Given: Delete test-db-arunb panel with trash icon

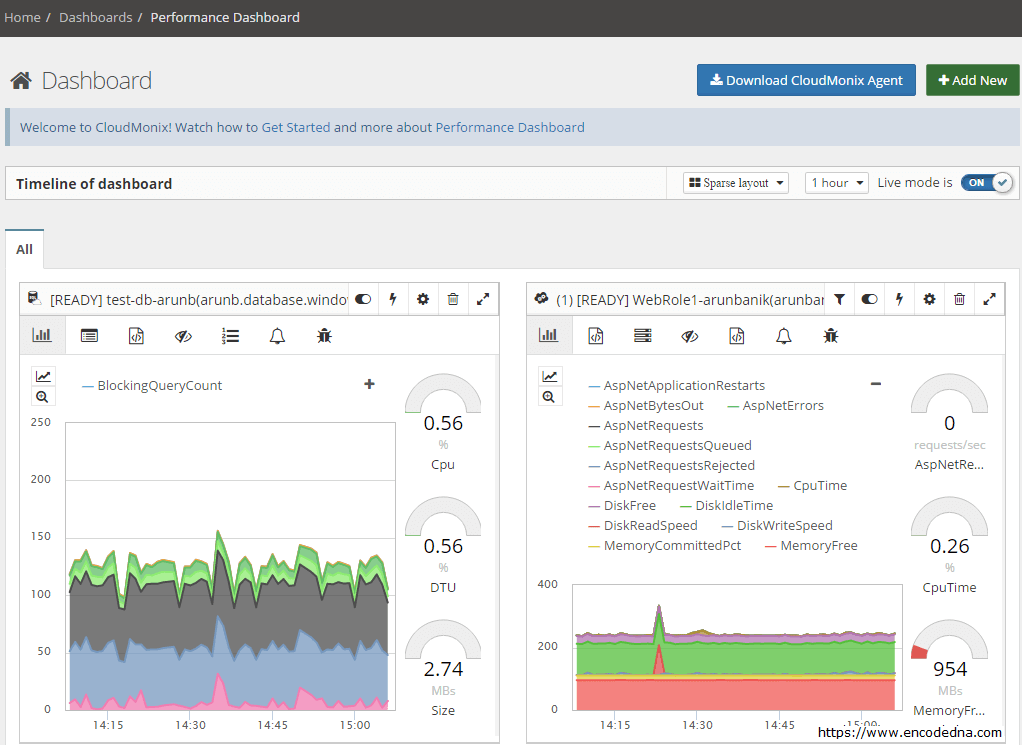Looking at the screenshot, I should (x=453, y=299).
